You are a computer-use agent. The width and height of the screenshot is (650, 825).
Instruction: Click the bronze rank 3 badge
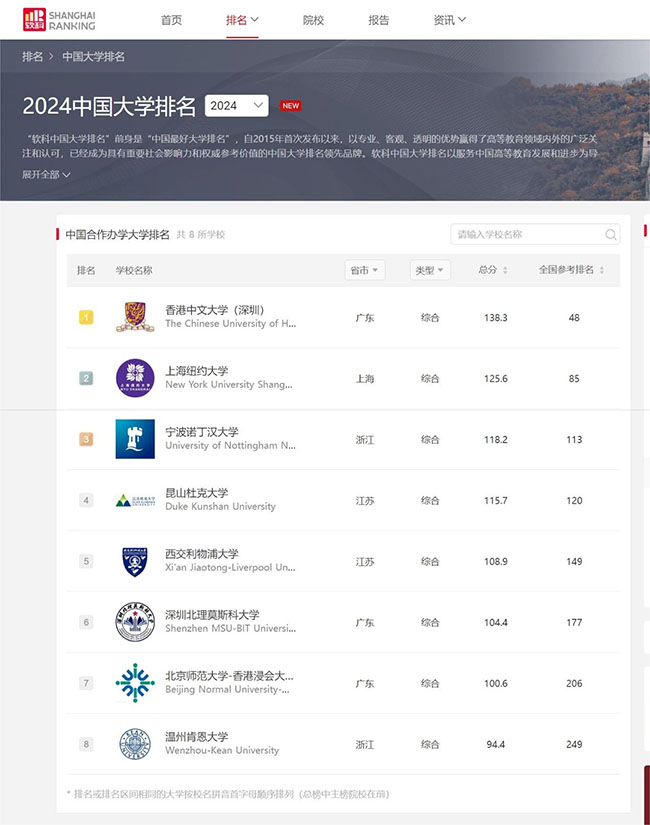click(86, 439)
